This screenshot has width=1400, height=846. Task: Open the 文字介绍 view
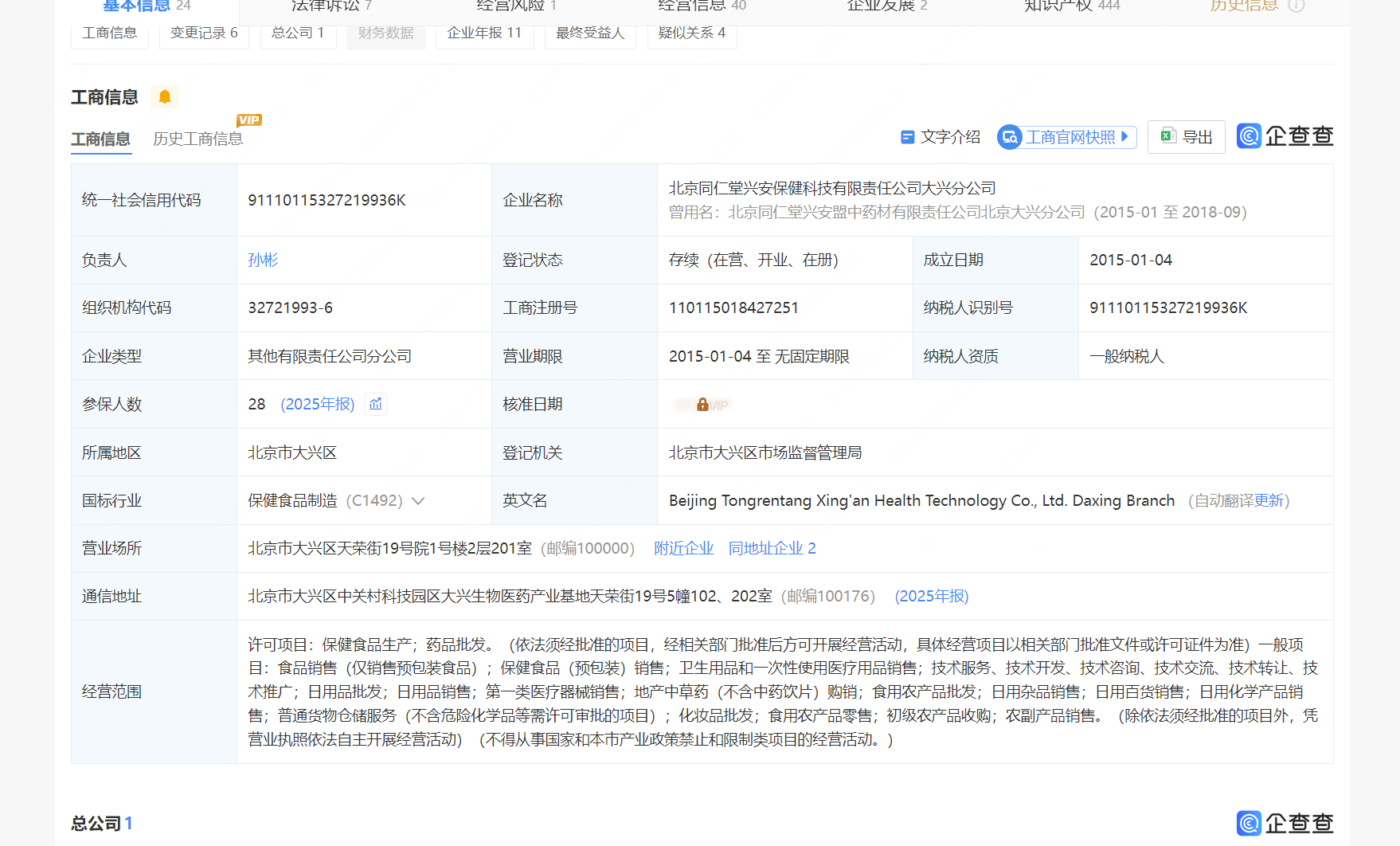tap(941, 137)
